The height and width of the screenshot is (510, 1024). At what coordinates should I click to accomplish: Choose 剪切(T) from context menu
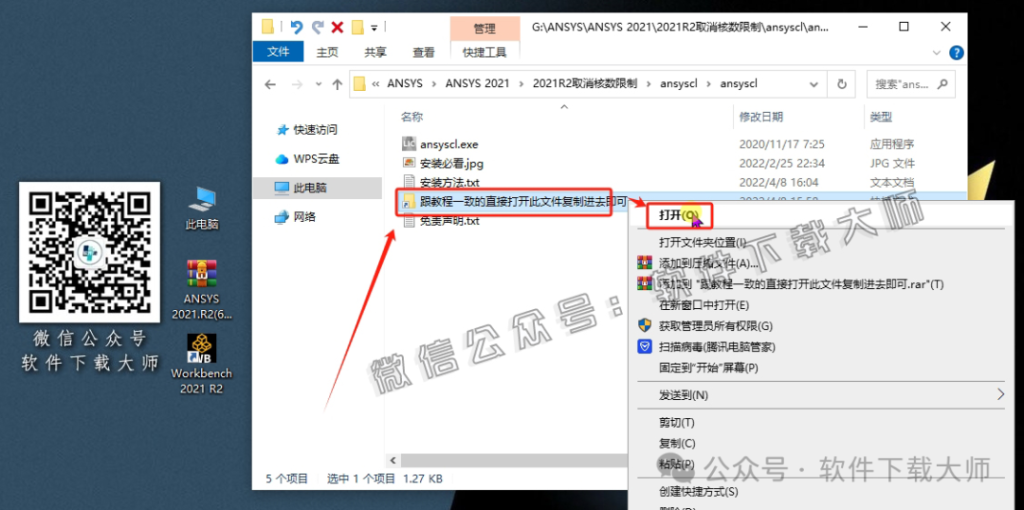pos(677,422)
